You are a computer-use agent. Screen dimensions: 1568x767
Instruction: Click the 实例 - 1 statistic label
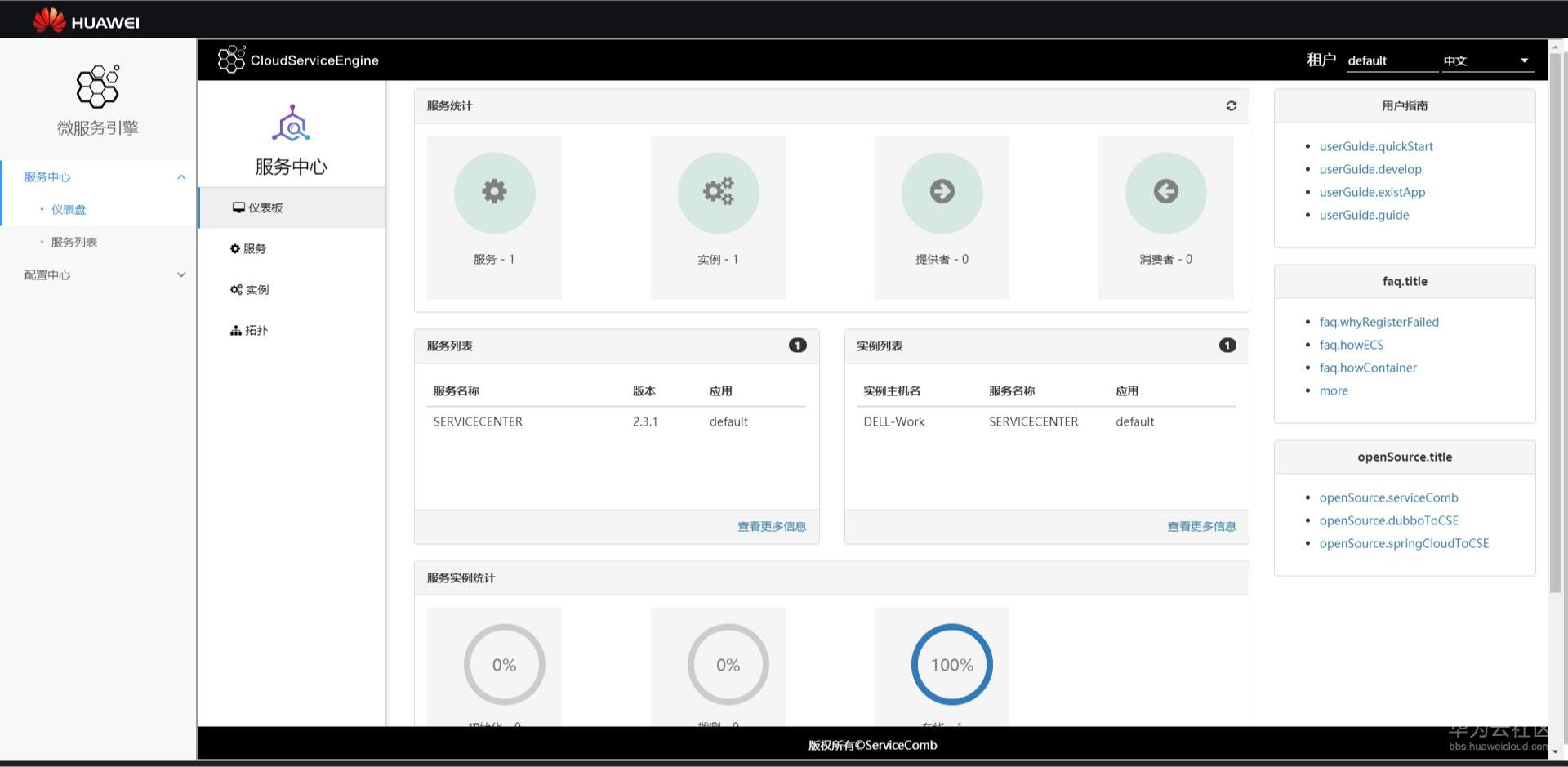click(718, 260)
